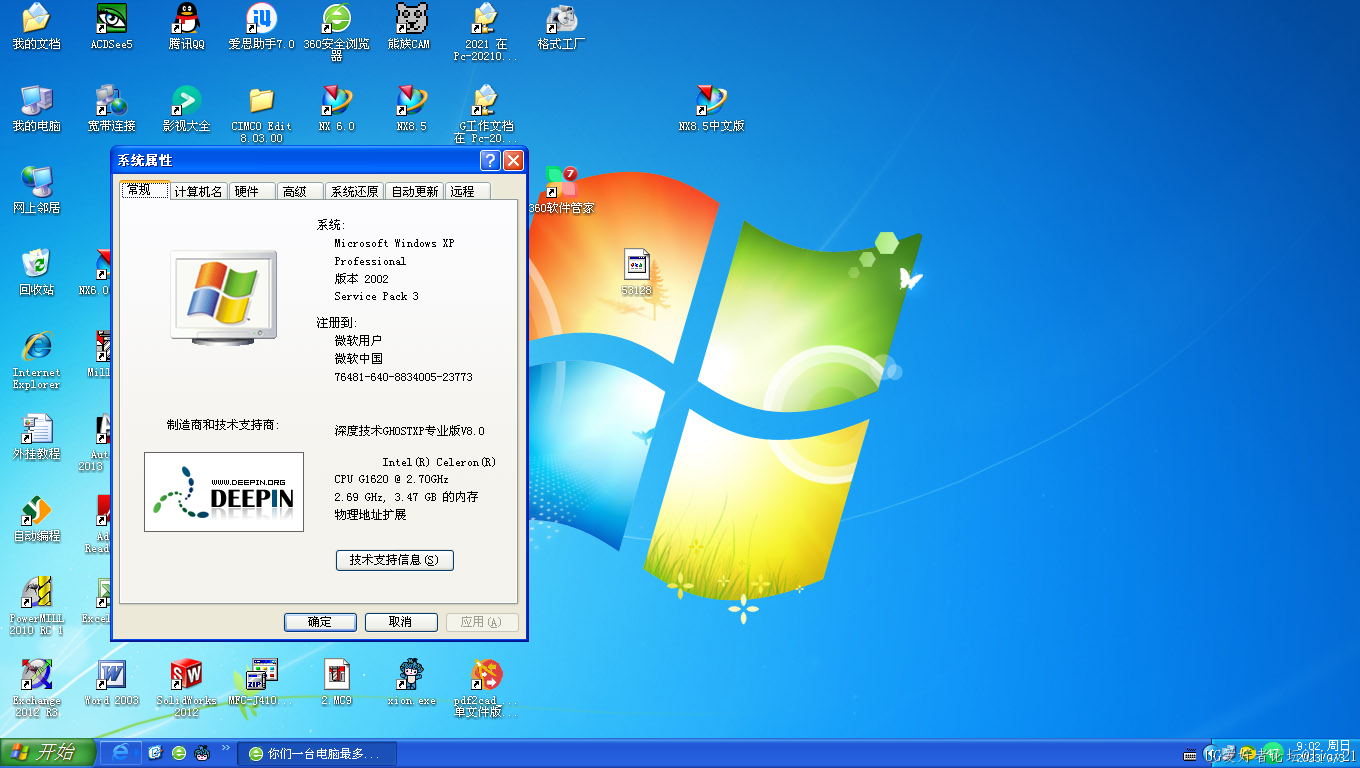This screenshot has height=768, width=1360.
Task: Open the 360软件管家 desktop icon
Action: [x=561, y=191]
